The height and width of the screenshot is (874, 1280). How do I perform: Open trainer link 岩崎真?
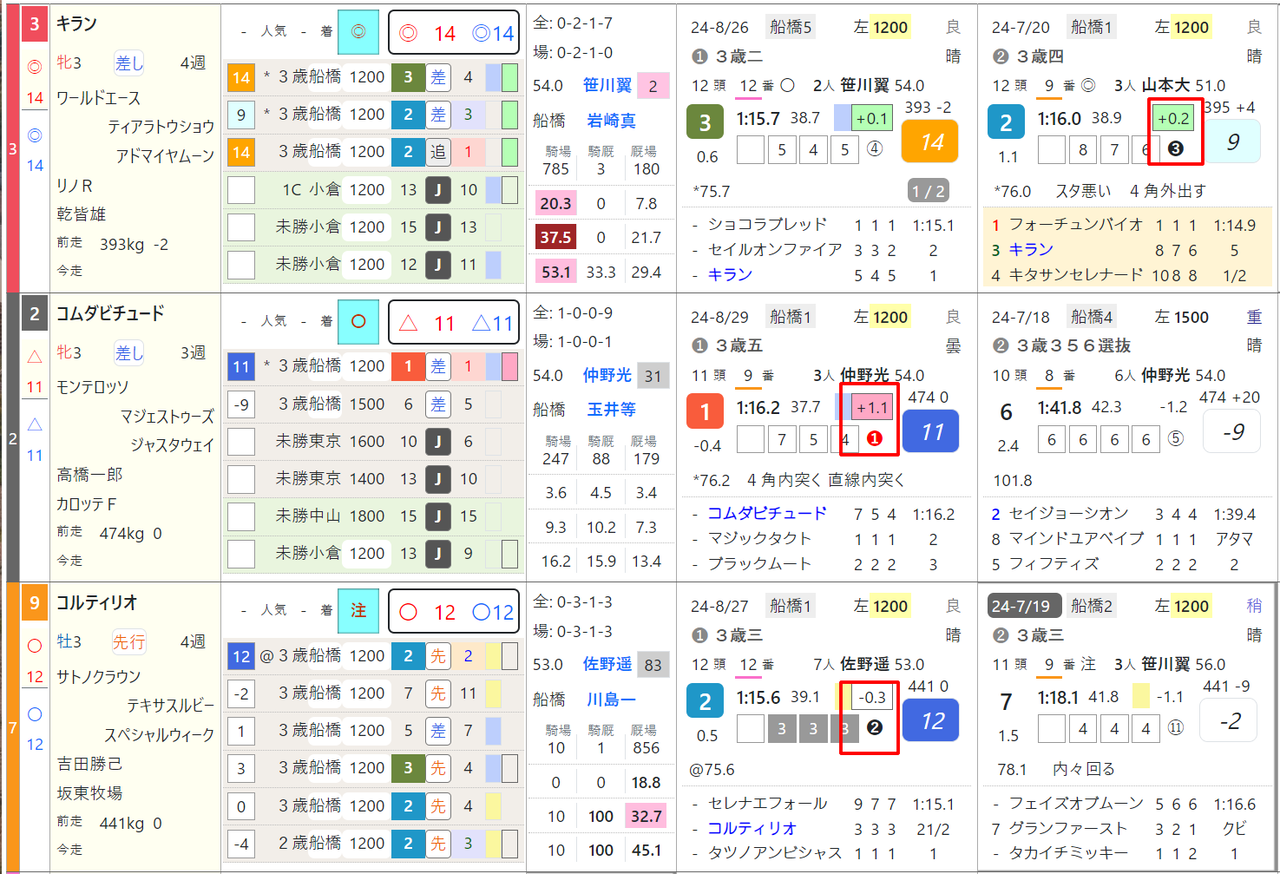click(x=611, y=120)
